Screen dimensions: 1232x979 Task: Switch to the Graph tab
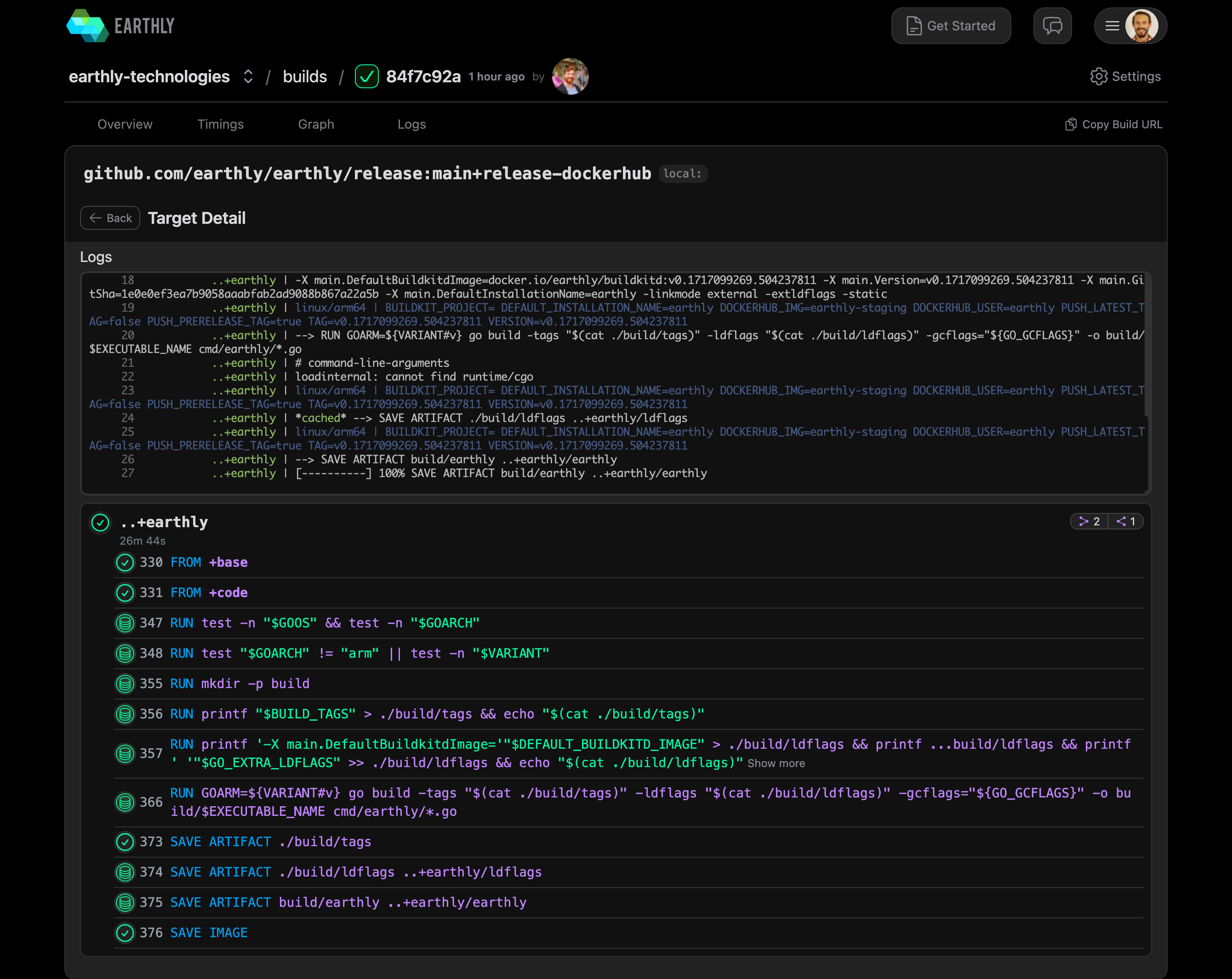coord(316,125)
